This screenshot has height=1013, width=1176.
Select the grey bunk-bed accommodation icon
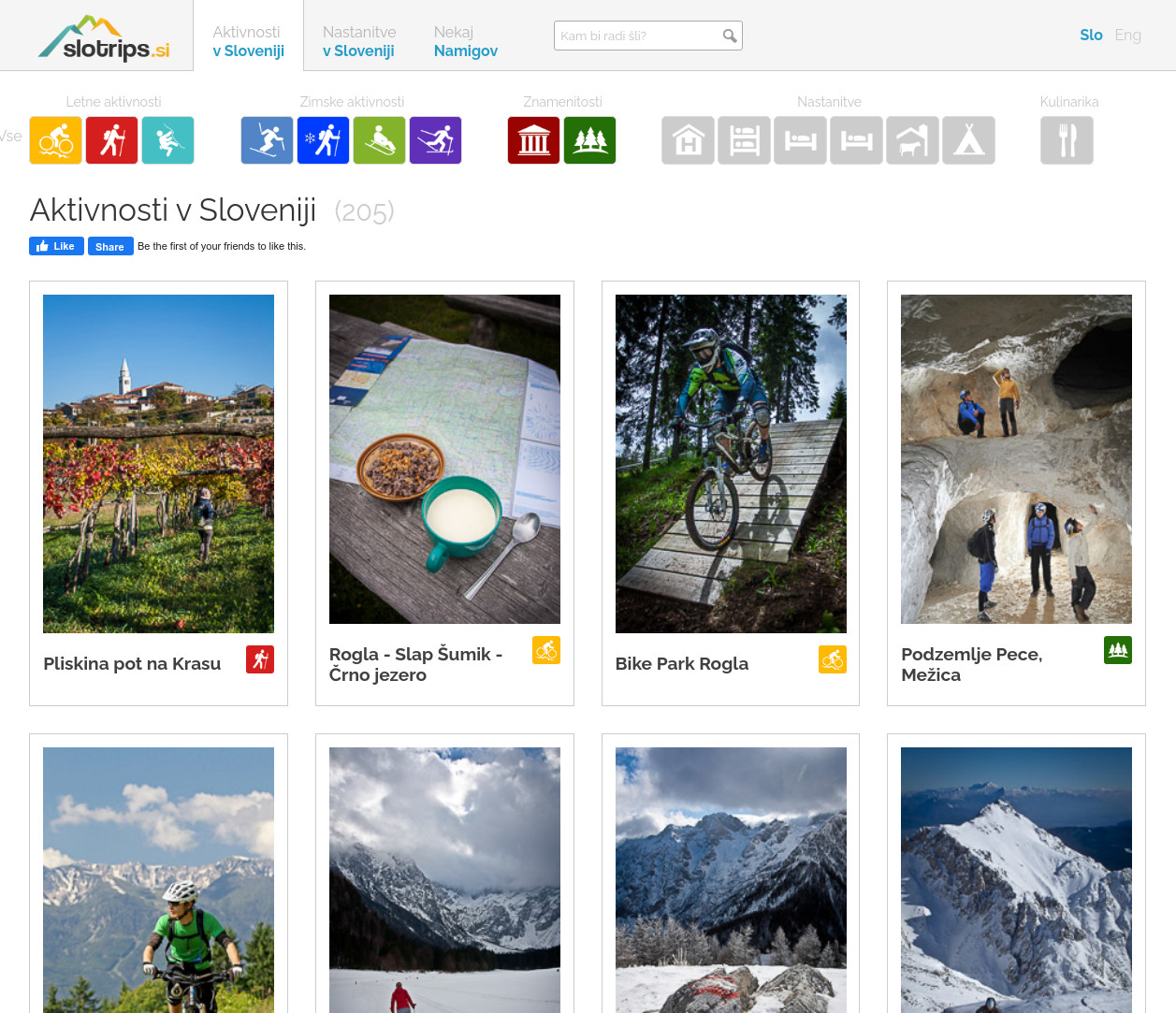pyautogui.click(x=744, y=140)
